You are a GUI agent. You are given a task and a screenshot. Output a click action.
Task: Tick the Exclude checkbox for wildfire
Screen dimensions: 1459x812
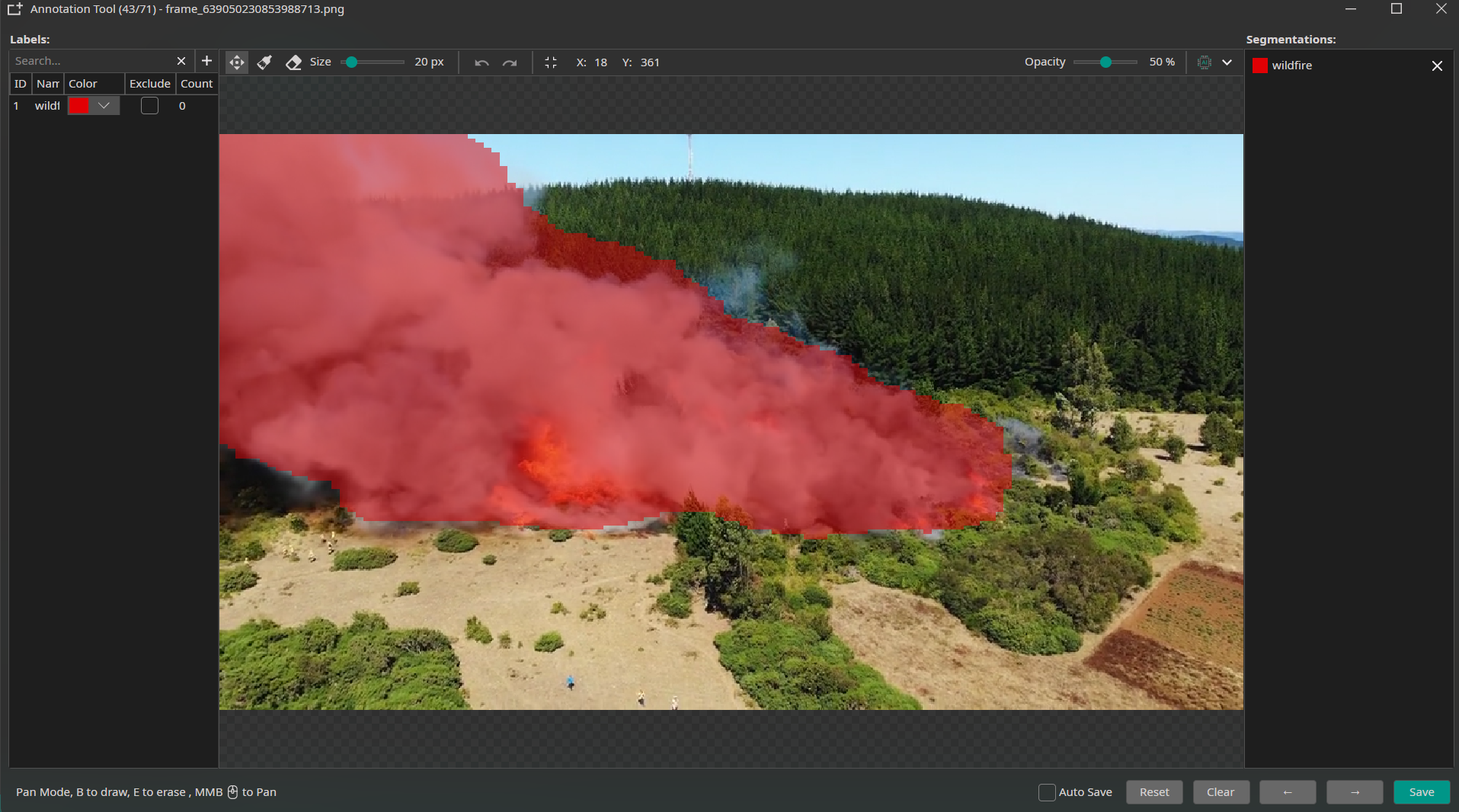pos(150,106)
